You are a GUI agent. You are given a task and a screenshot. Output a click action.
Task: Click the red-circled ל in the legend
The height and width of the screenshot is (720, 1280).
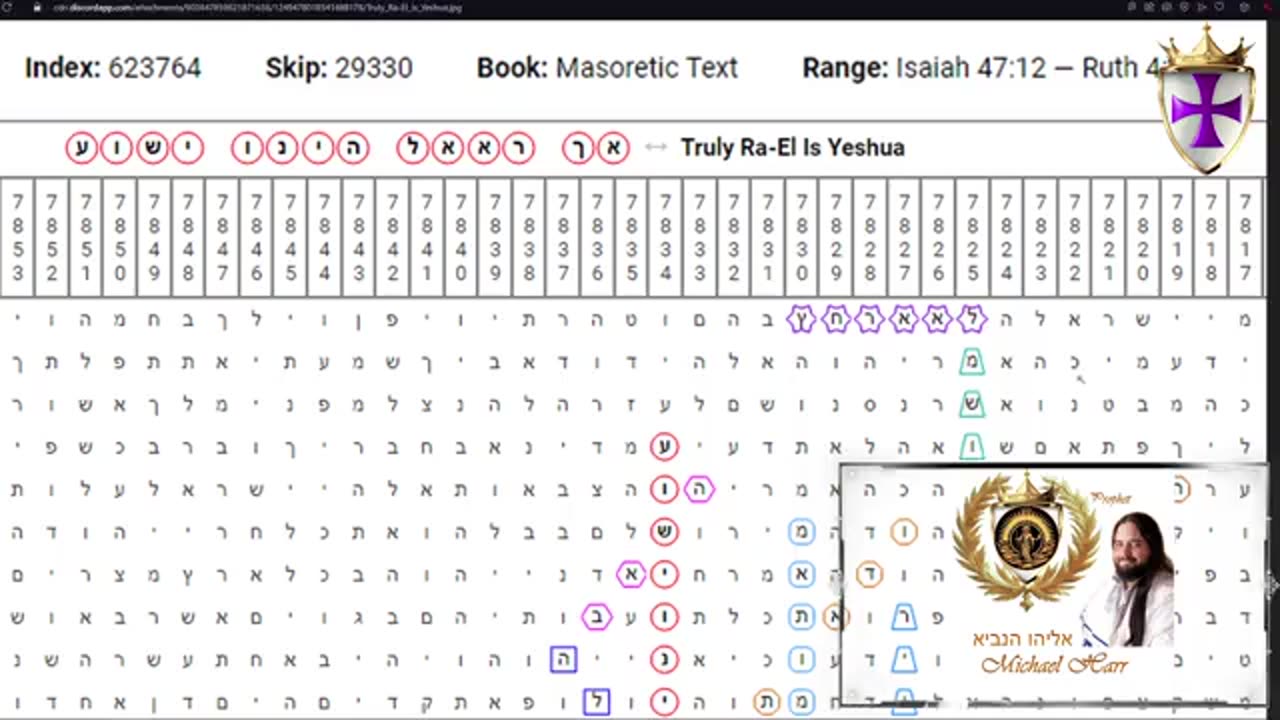[413, 148]
